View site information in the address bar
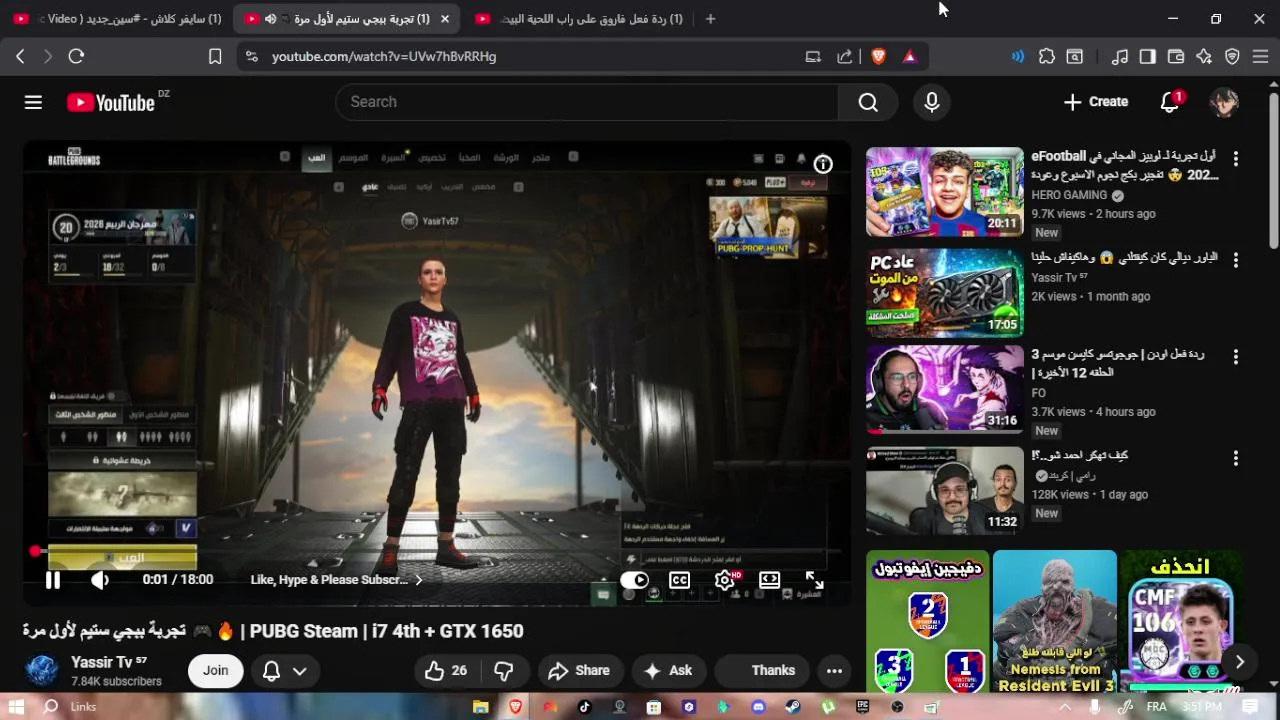 pyautogui.click(x=251, y=57)
